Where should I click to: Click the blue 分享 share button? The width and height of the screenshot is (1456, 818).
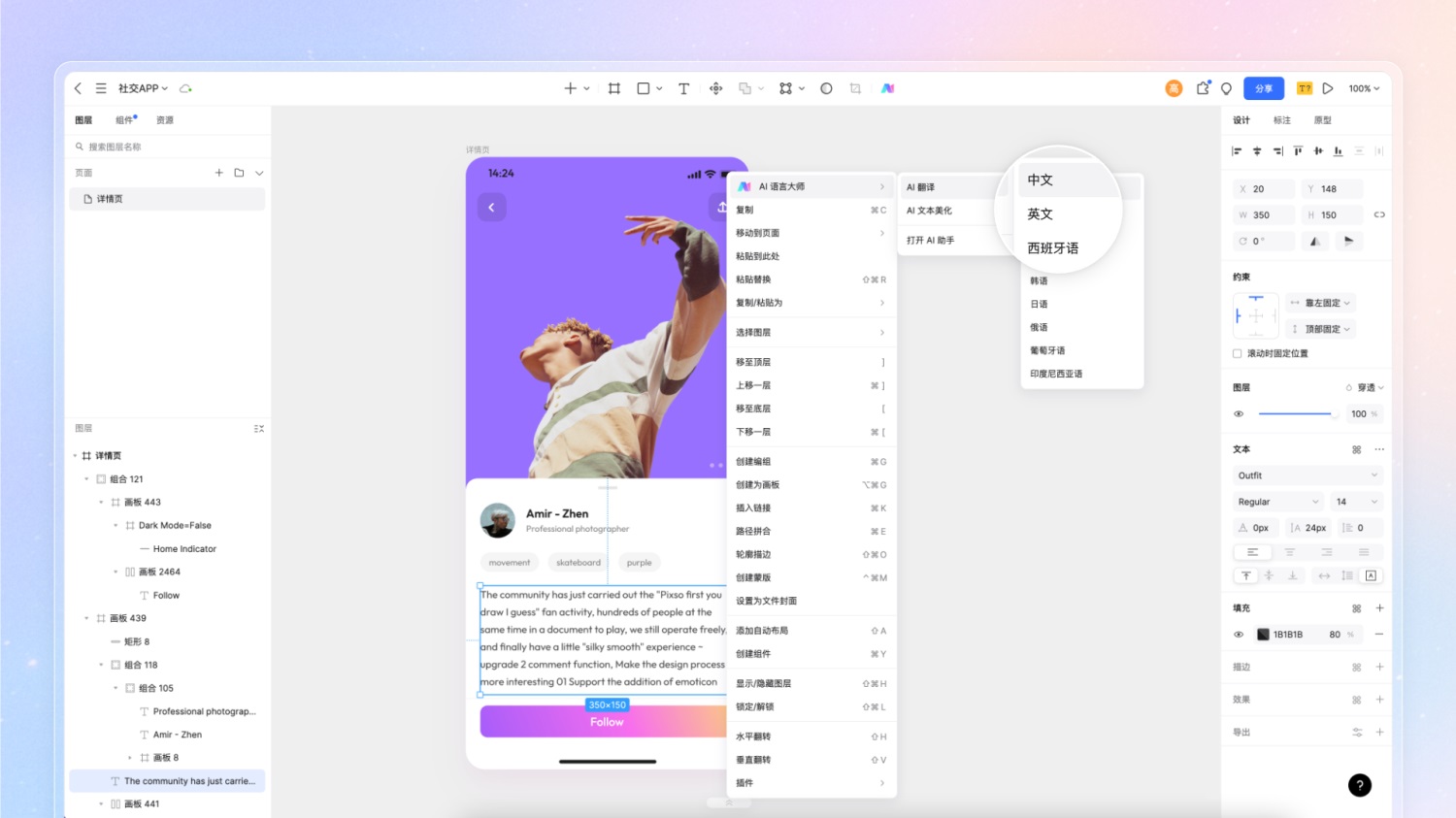1264,88
